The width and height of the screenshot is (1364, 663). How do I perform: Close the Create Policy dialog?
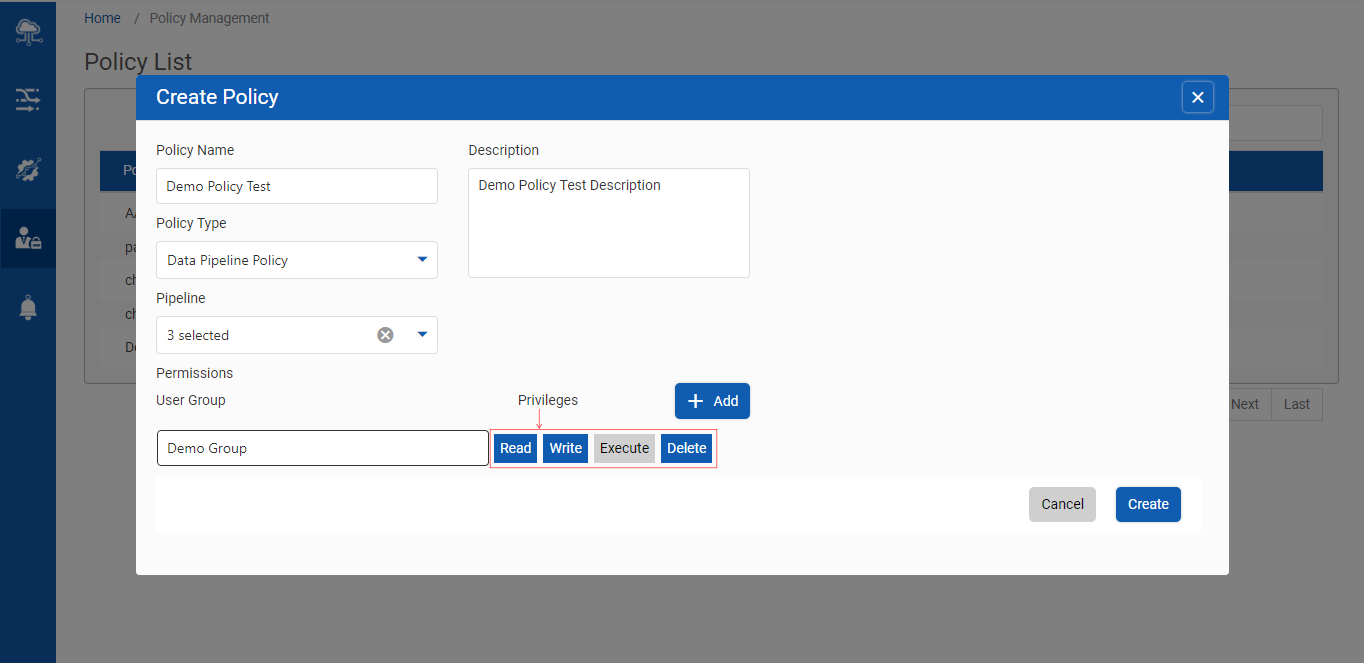[x=1197, y=97]
